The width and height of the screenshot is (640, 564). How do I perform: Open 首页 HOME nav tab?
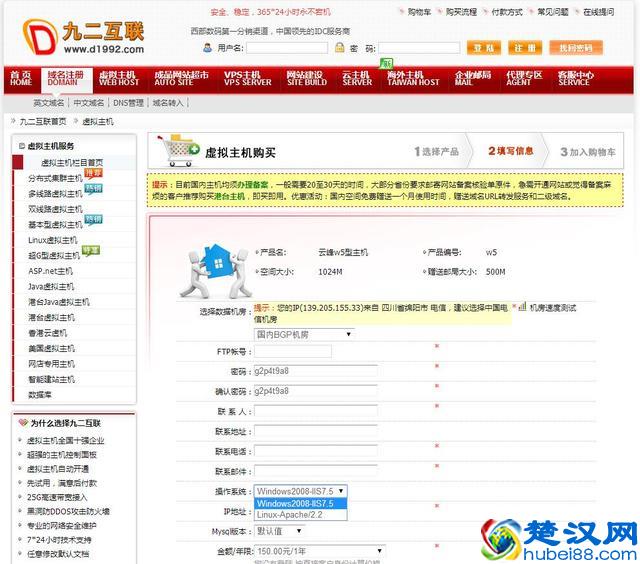point(21,78)
